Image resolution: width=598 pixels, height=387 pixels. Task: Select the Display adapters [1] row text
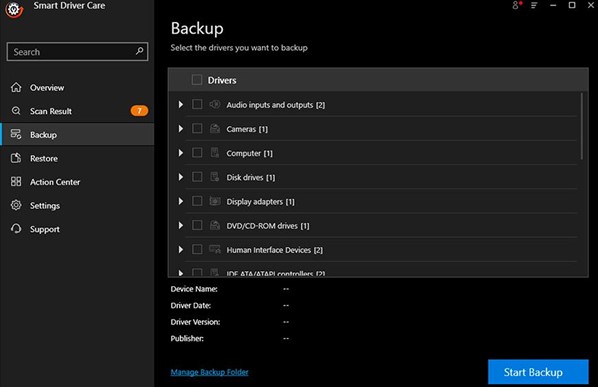click(260, 202)
